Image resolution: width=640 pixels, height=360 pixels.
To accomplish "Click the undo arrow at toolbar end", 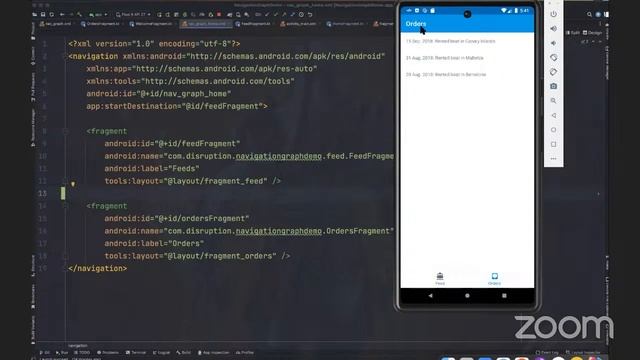I will (x=310, y=14).
